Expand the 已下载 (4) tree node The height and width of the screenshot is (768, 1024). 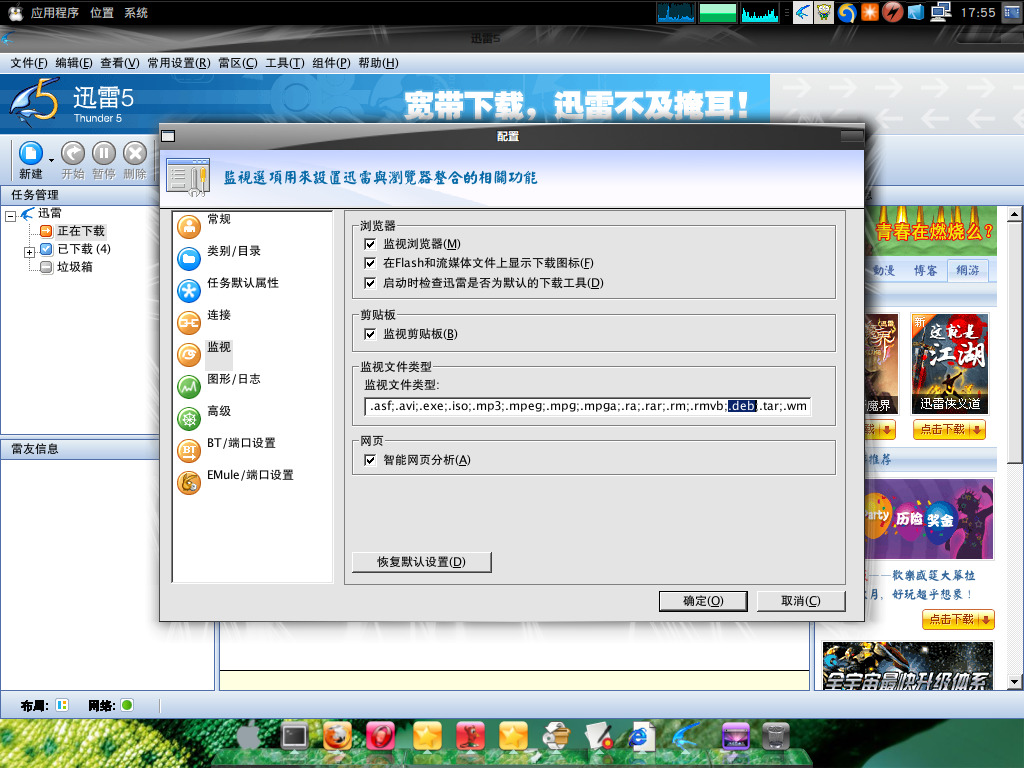coord(29,252)
